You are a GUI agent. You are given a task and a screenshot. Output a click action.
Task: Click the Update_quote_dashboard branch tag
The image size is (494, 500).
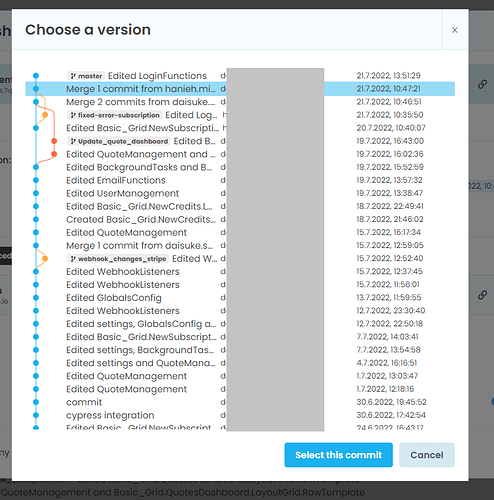pyautogui.click(x=119, y=141)
